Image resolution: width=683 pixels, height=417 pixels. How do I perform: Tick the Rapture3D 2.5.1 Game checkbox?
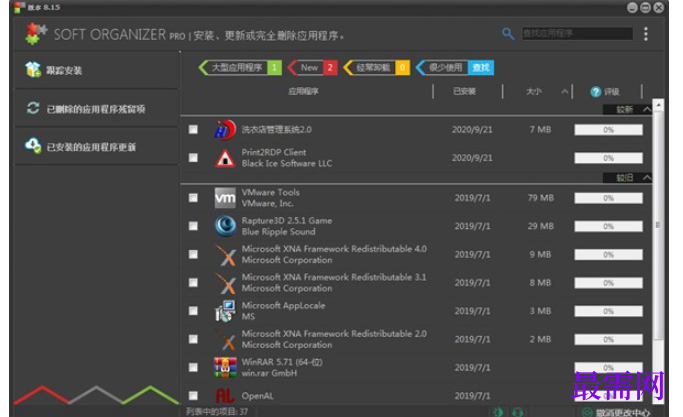[x=193, y=226]
